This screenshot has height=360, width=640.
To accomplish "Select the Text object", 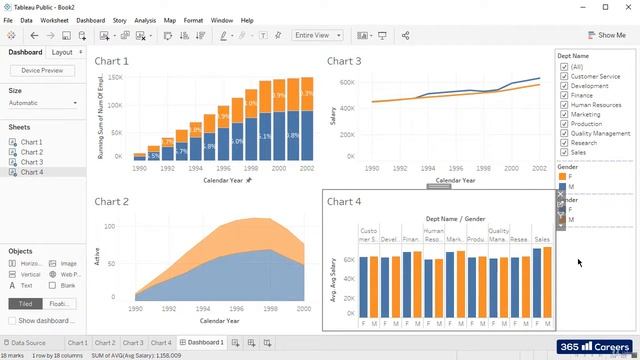I will point(21,285).
